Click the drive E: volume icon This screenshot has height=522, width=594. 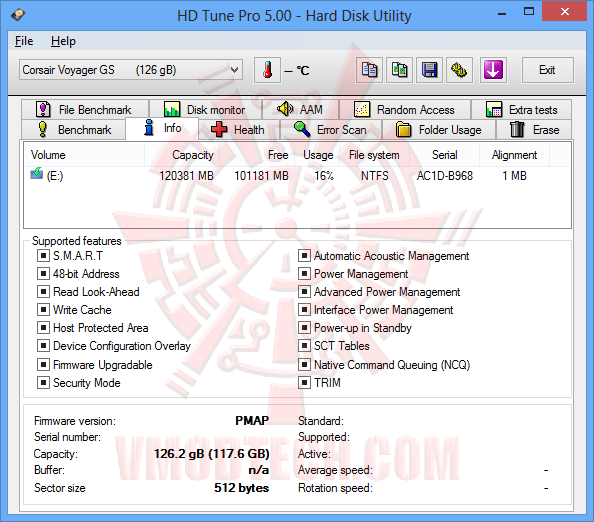[x=36, y=174]
